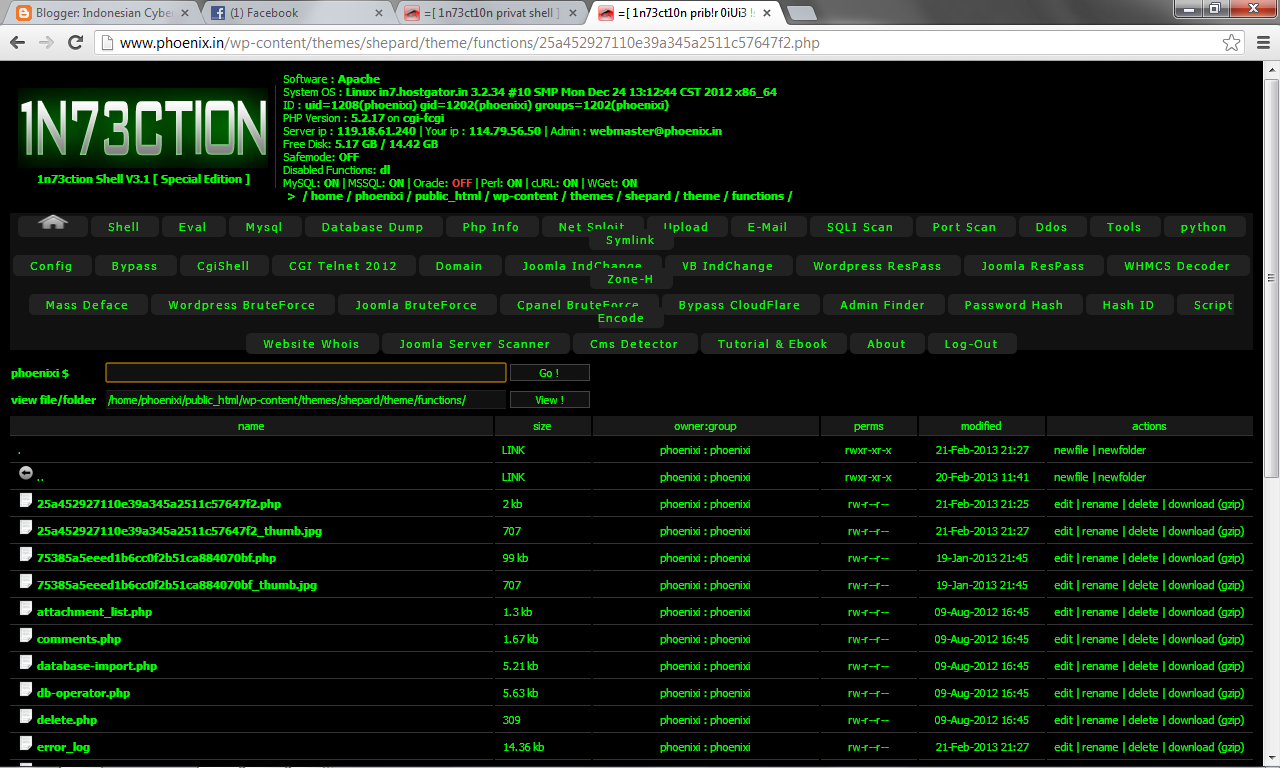Image resolution: width=1280 pixels, height=768 pixels.
Task: Click the Go ! command button
Action: pos(549,373)
